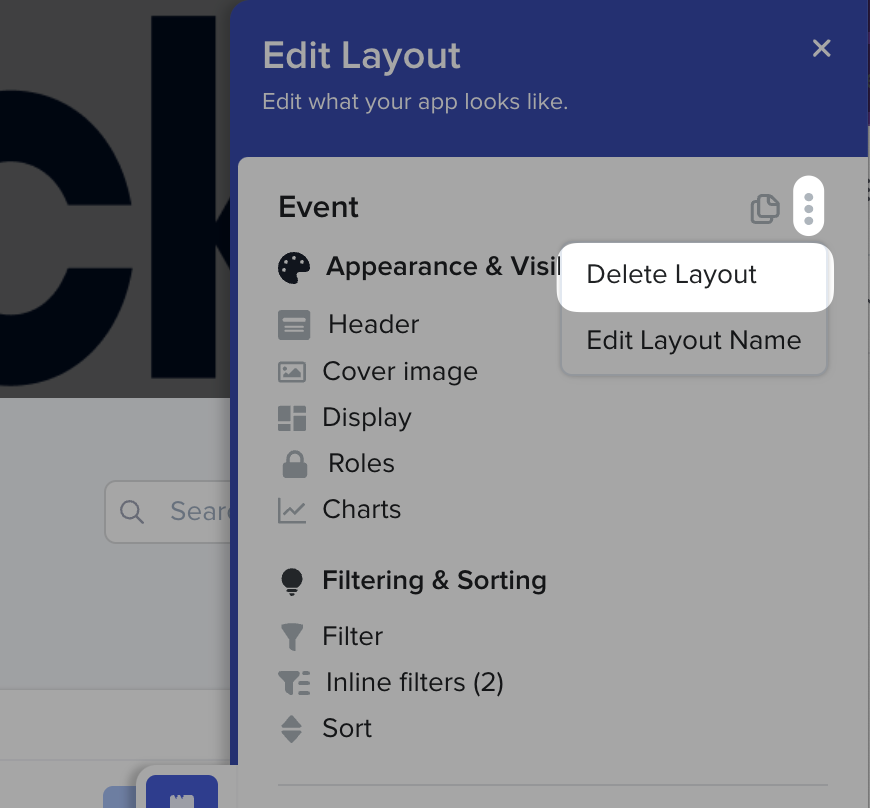
Task: Expand the Filtering & Sorting section
Action: click(434, 581)
